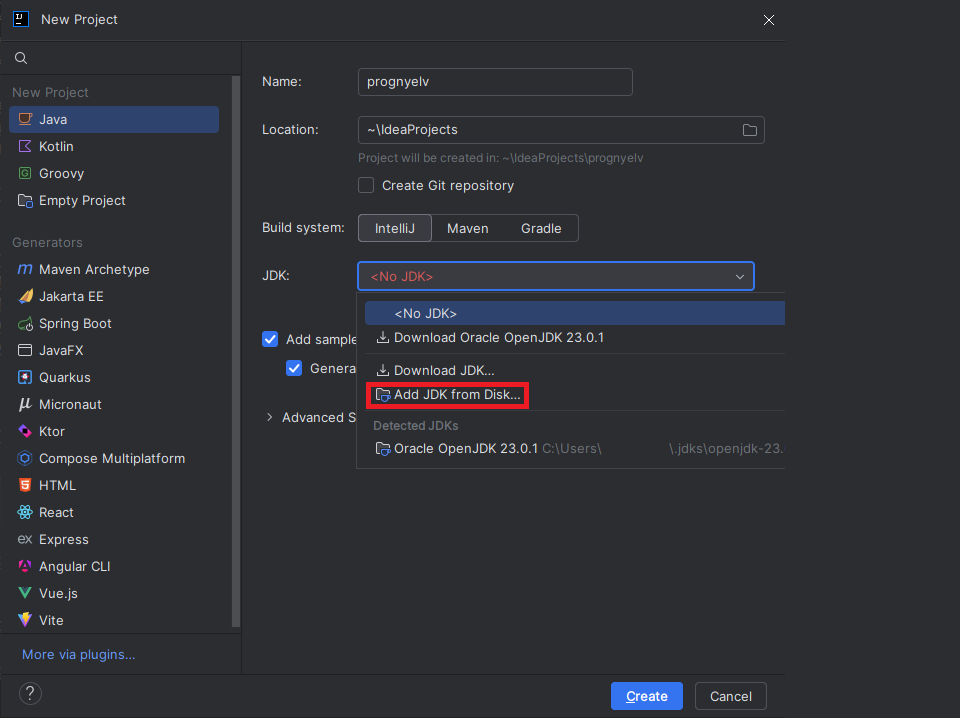Open help via question mark icon
This screenshot has height=718, width=960.
pyautogui.click(x=30, y=694)
